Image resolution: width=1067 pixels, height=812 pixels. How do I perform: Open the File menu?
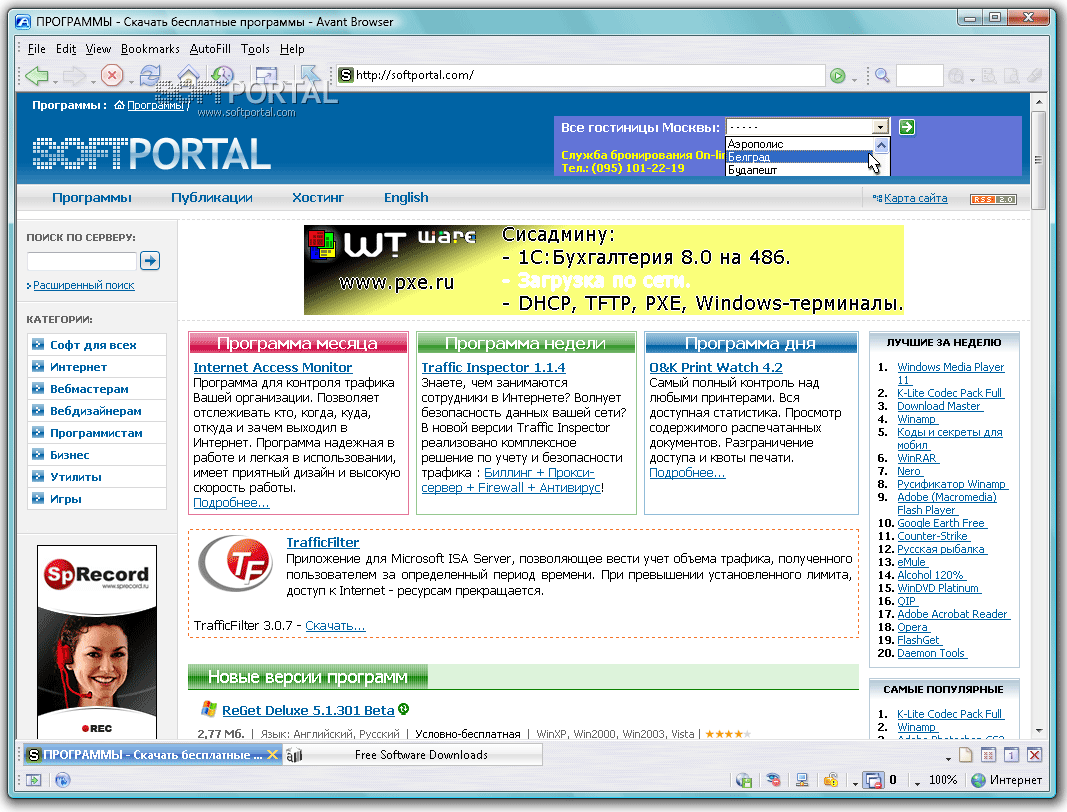(36, 48)
